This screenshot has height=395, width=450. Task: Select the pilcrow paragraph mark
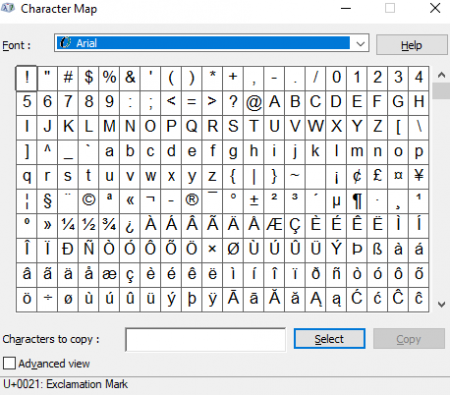(x=357, y=200)
